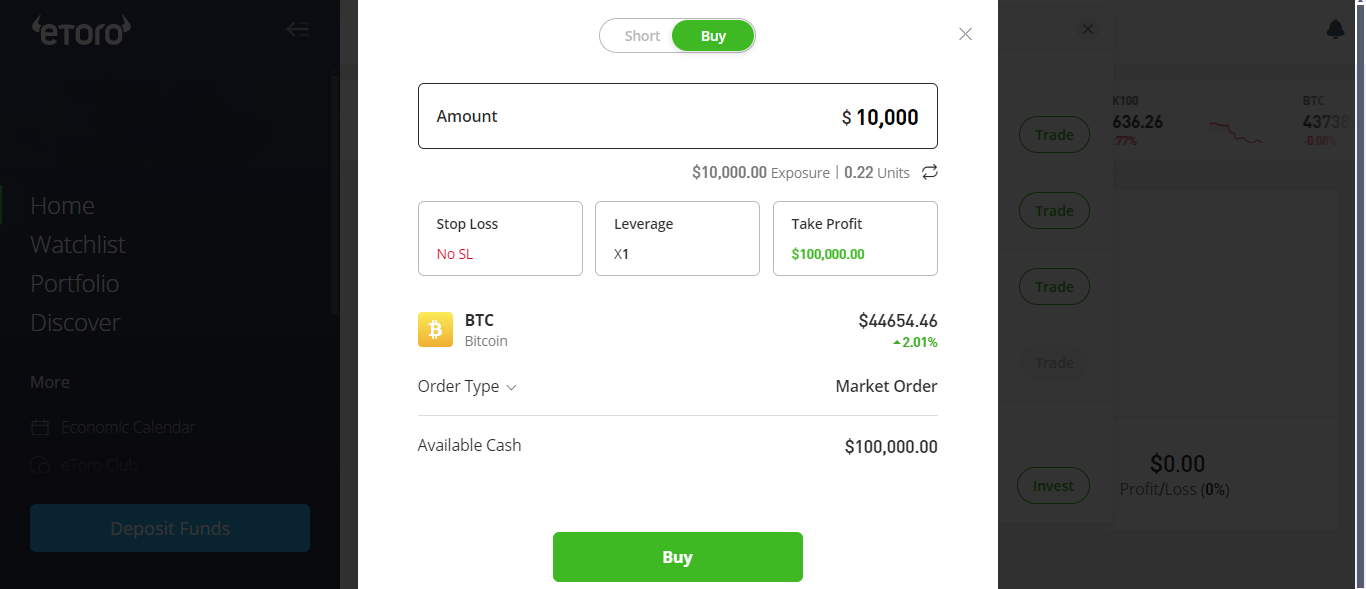This screenshot has width=1366, height=589.
Task: Open Watchlist from the sidebar
Action: pyautogui.click(x=78, y=245)
